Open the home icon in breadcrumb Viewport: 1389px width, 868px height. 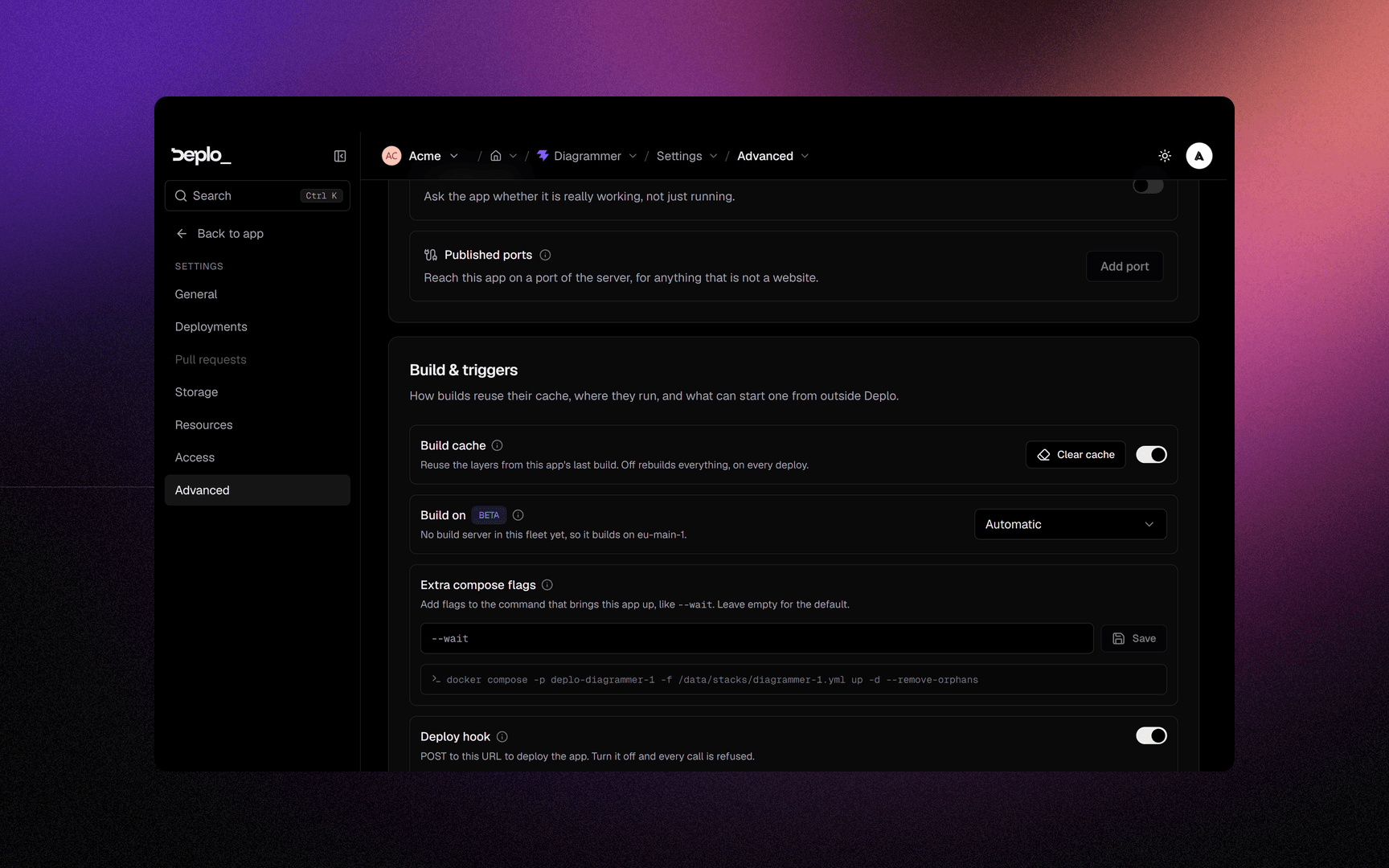click(496, 156)
